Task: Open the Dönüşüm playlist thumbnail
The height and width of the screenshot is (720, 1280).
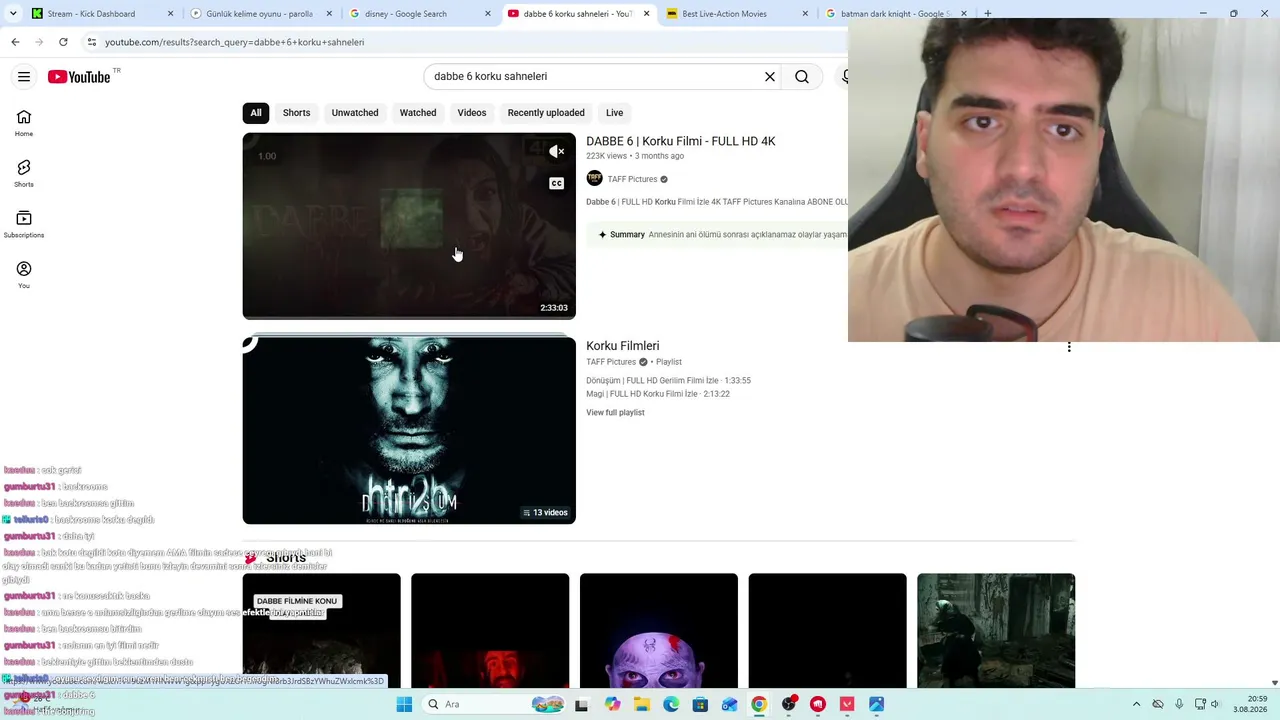Action: coord(409,430)
